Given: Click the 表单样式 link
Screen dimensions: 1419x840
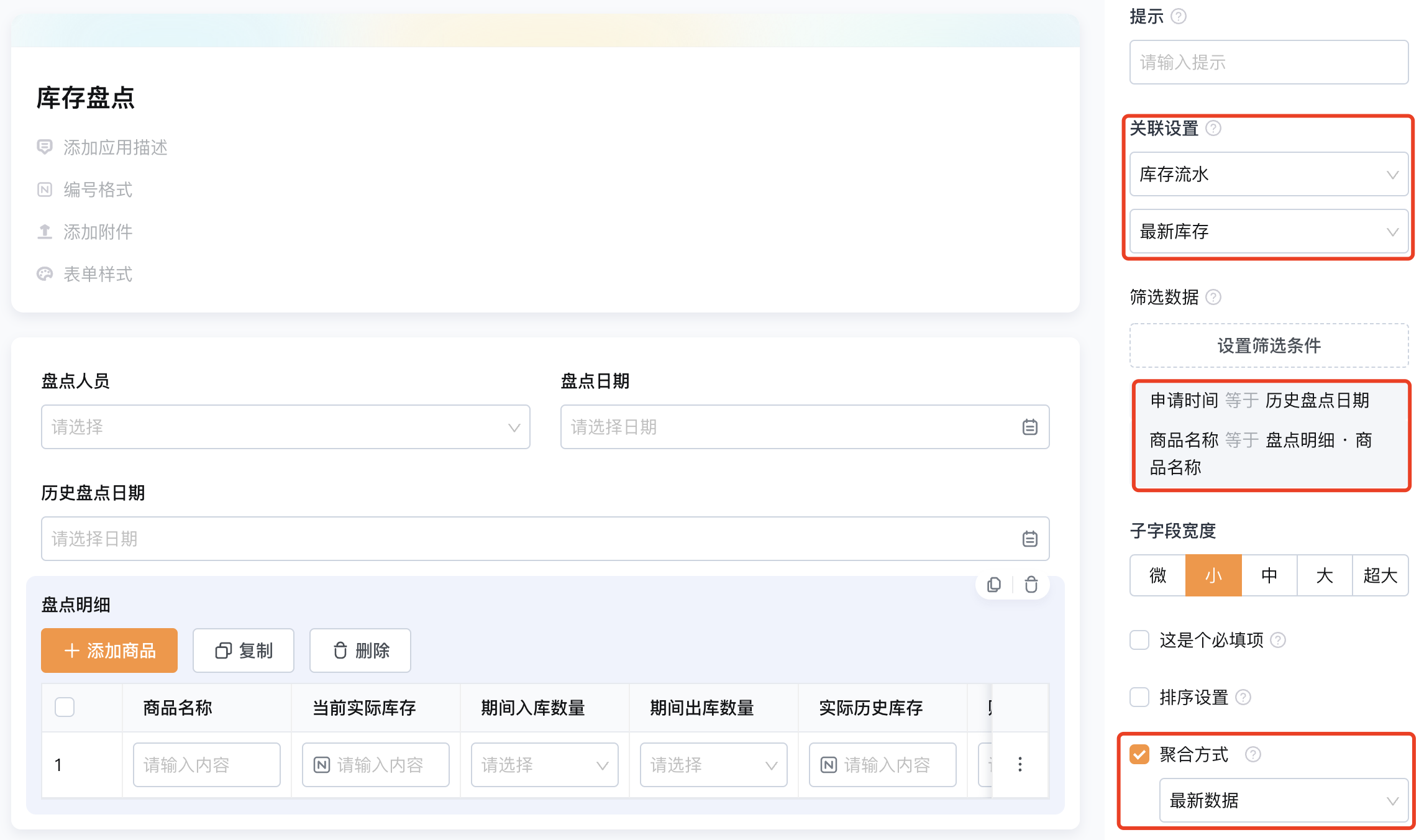Looking at the screenshot, I should coord(98,274).
